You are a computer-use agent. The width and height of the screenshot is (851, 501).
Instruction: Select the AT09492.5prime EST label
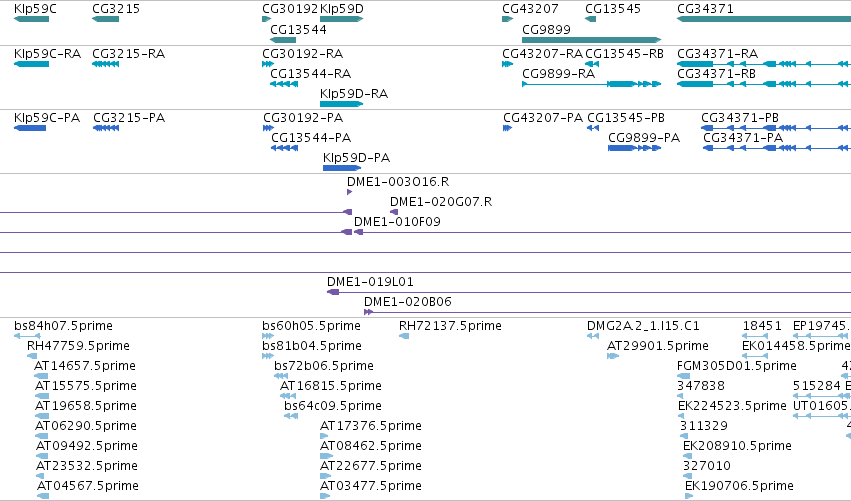tap(87, 446)
